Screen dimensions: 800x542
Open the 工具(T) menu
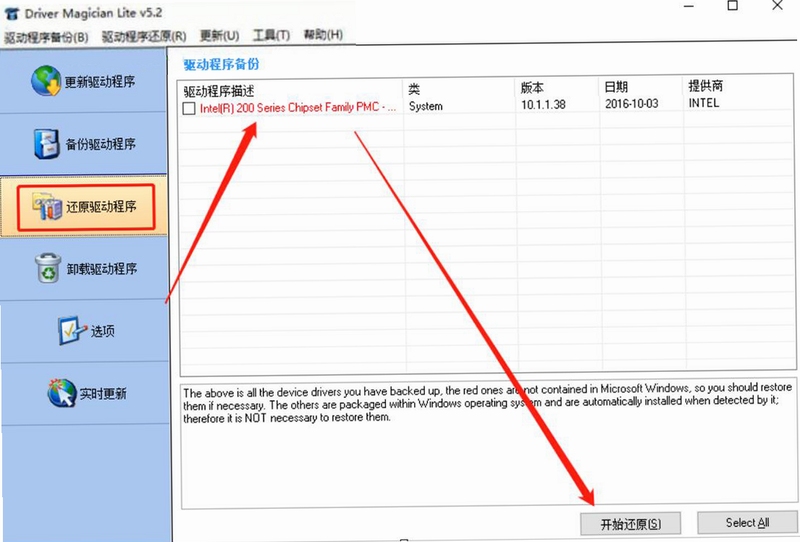(x=271, y=35)
